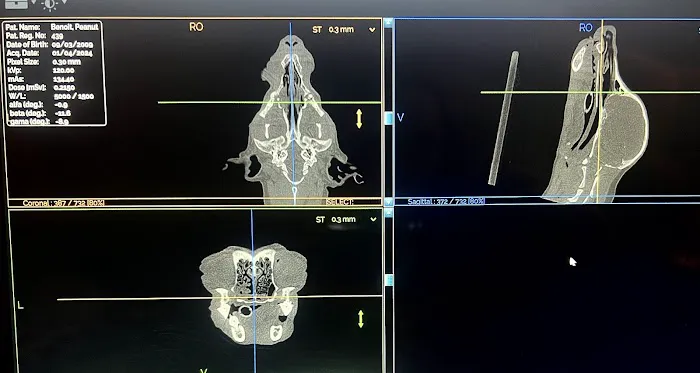Click the L orientation label in axial view
Image resolution: width=700 pixels, height=373 pixels.
[x=20, y=305]
